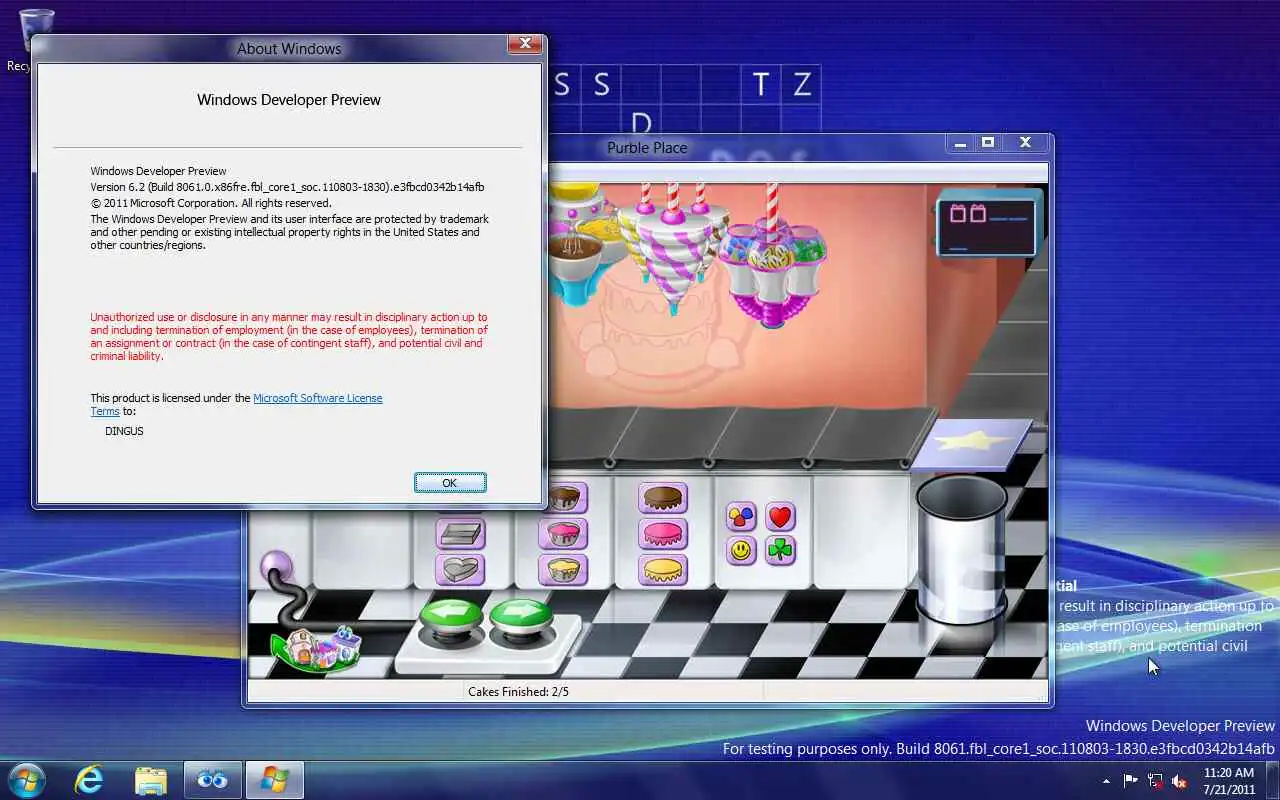Click the OK button in About Windows

(x=450, y=483)
